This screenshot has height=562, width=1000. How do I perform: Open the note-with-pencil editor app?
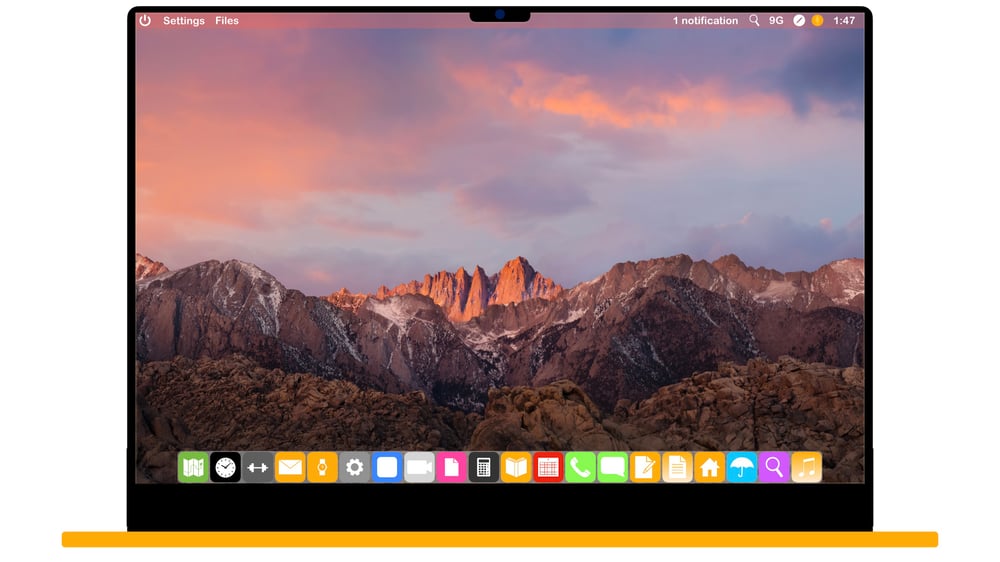click(645, 468)
